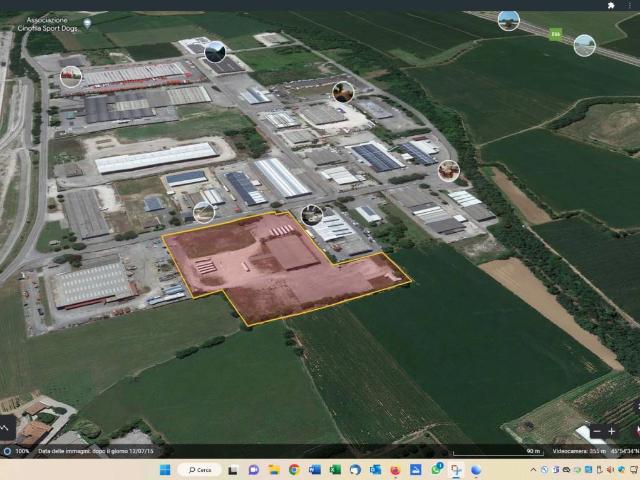Click the browser extensions puzzle icon
This screenshot has width=640, height=480.
tap(611, 5)
